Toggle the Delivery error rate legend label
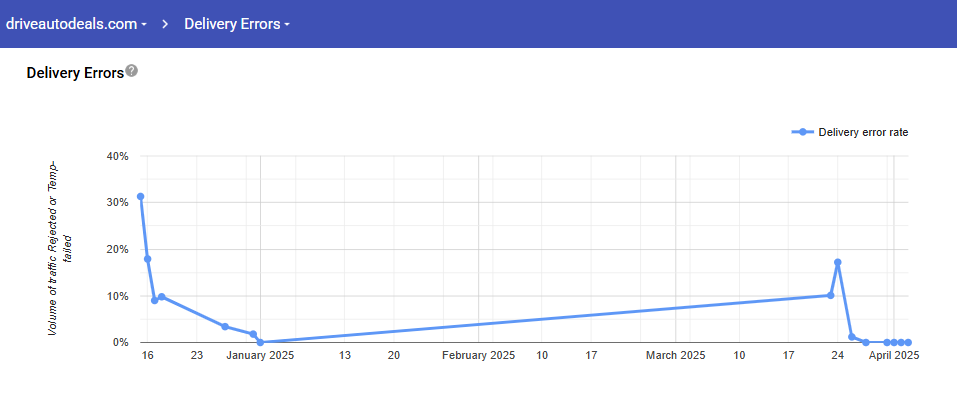 863,132
